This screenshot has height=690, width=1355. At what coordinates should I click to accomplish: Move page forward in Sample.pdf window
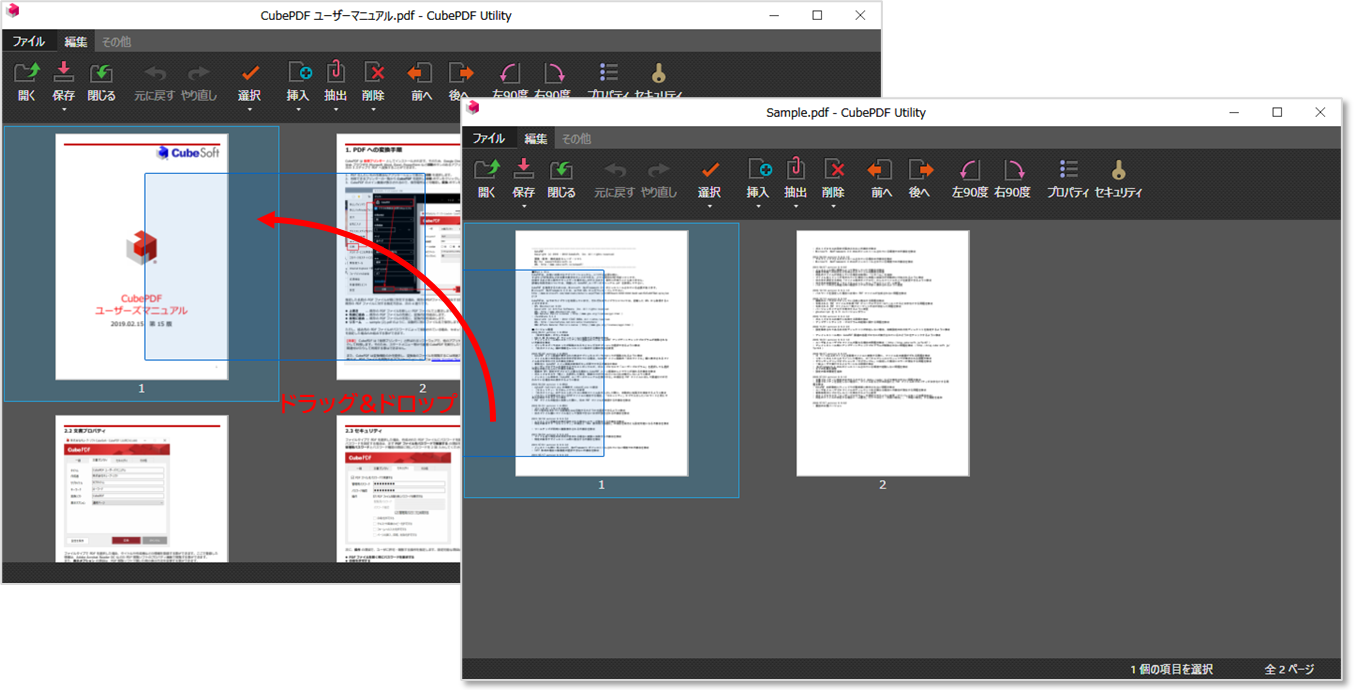point(880,169)
